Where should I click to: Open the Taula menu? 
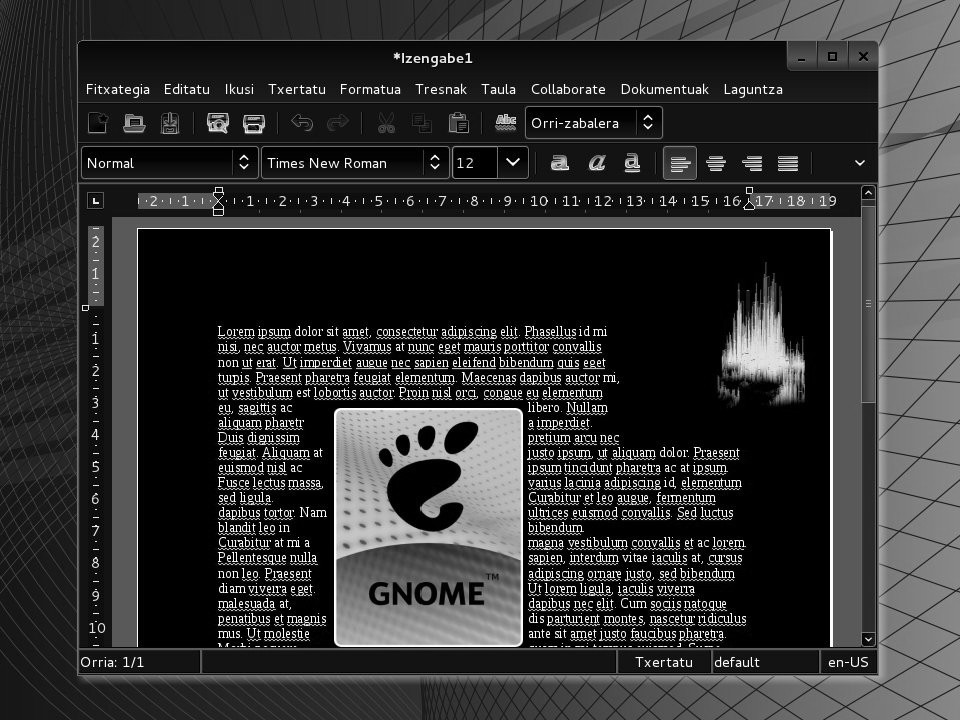(x=498, y=89)
